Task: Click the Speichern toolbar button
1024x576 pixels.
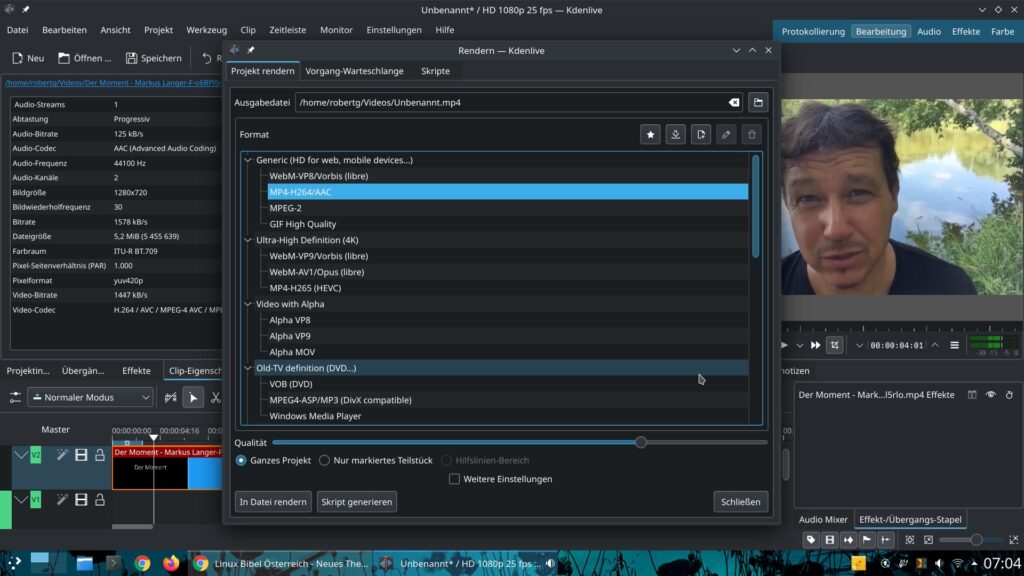Action: 153,58
